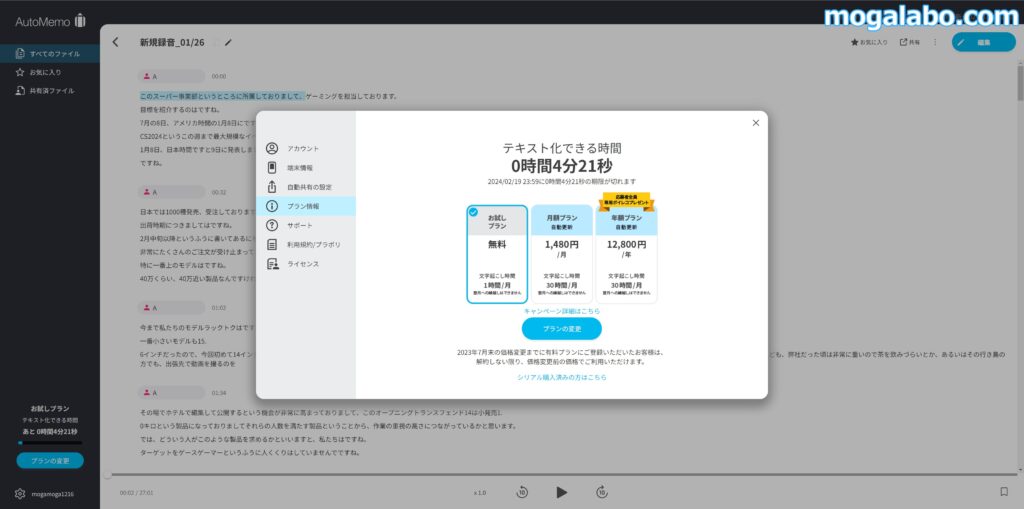The width and height of the screenshot is (1024, 509).
Task: Open 利用規約/プラポリ document entry
Action: (313, 244)
